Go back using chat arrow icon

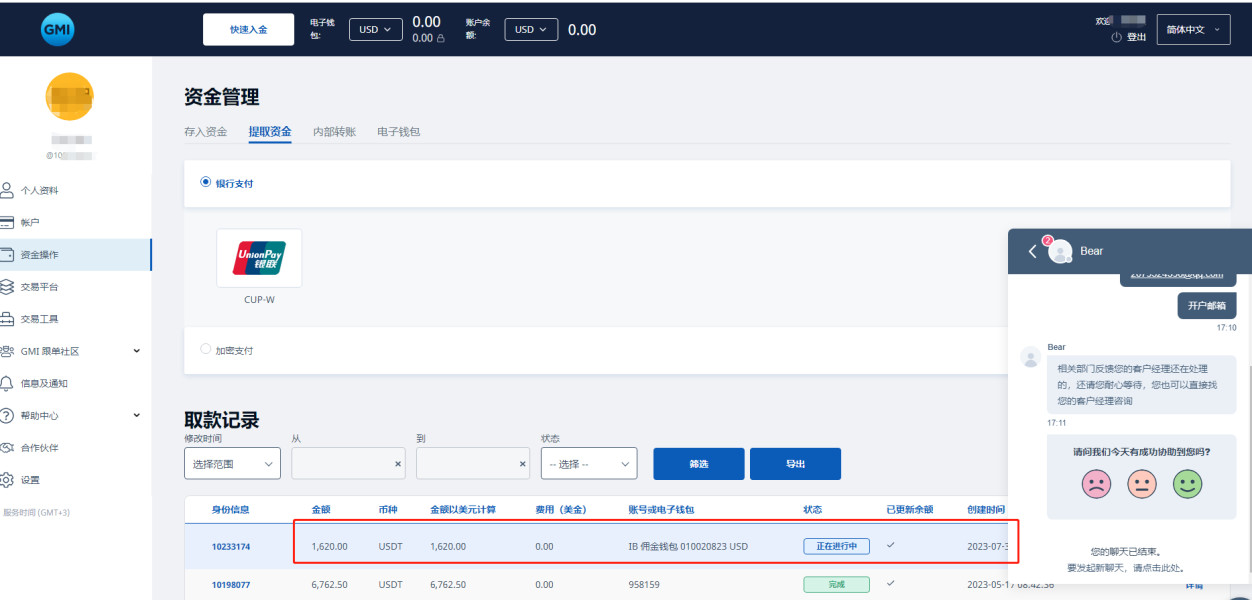(1032, 251)
